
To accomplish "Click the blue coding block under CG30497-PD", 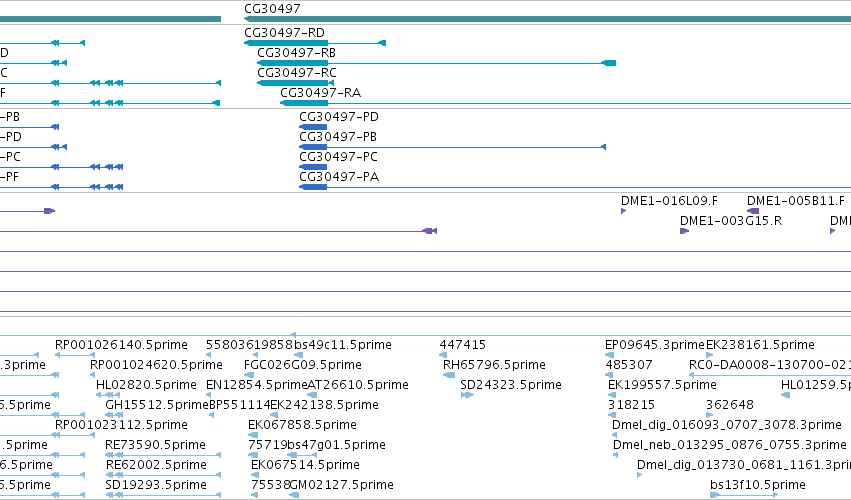I will coord(313,127).
